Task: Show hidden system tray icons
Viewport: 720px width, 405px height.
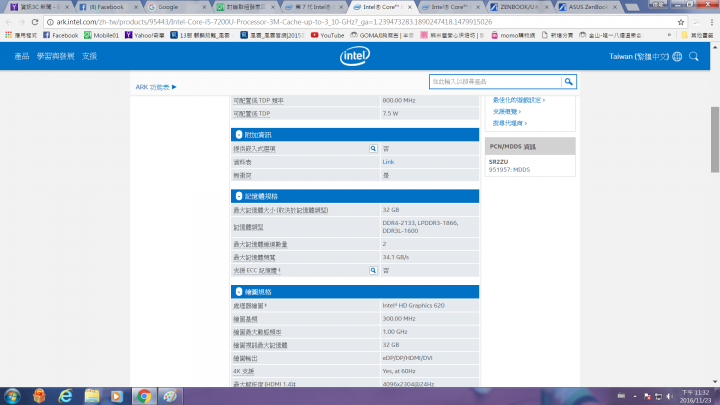Action: (635, 396)
